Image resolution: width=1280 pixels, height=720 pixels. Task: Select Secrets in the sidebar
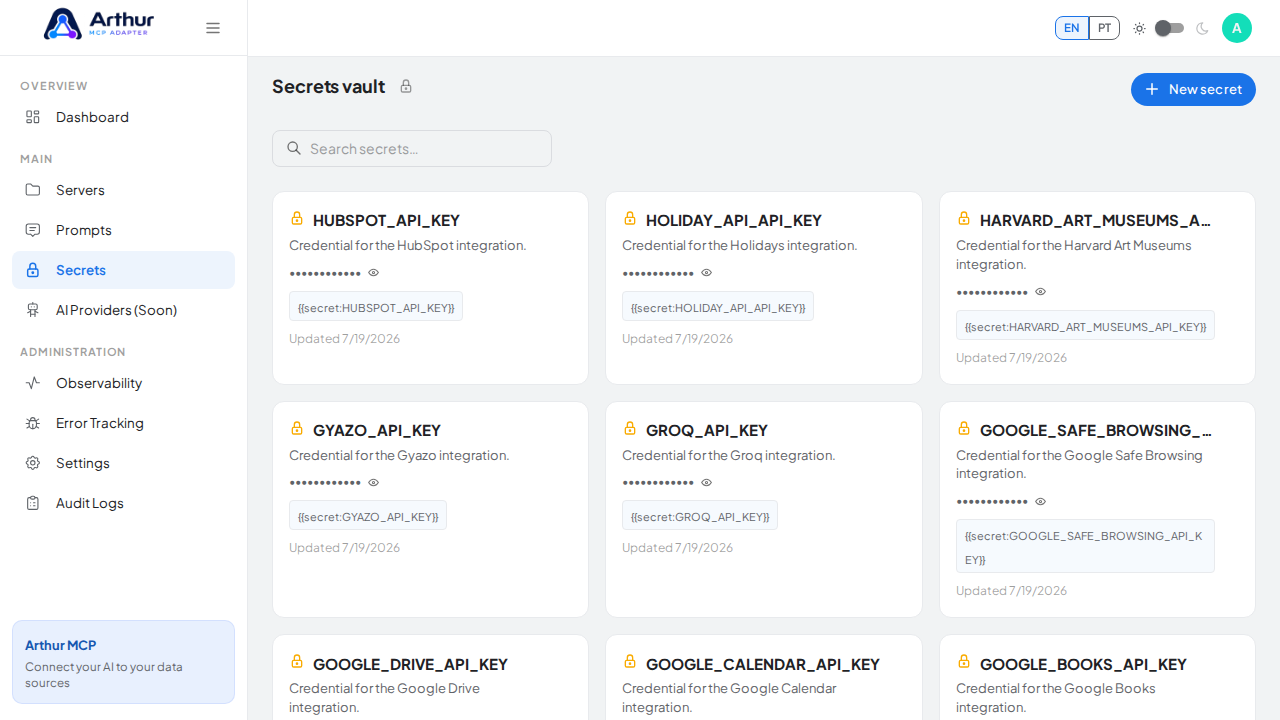123,270
